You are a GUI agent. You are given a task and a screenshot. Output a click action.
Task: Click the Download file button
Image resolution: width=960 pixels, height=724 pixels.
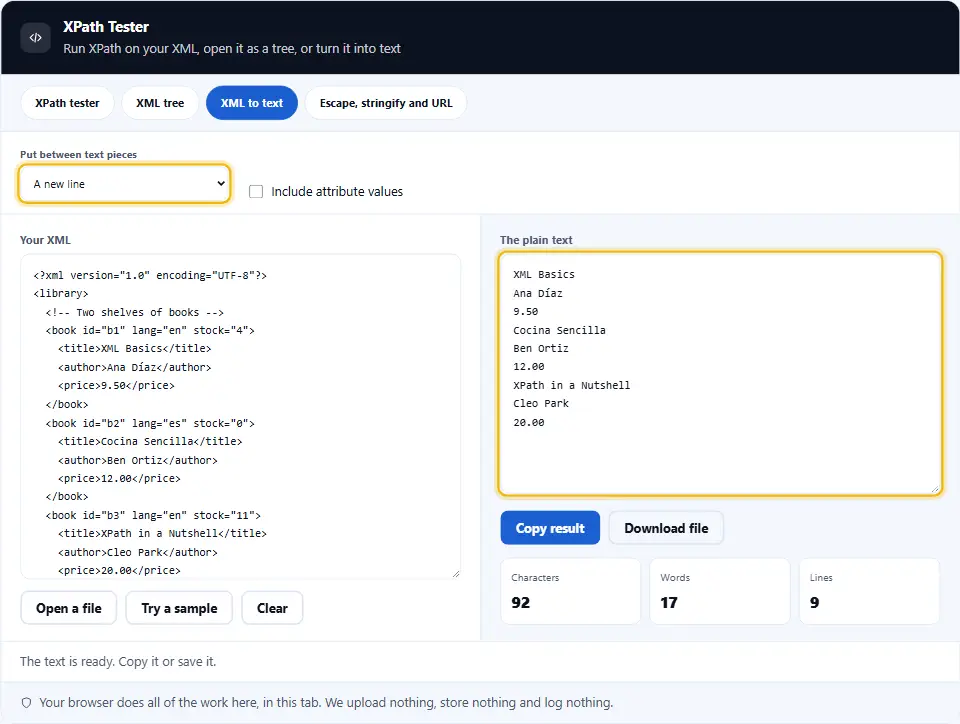click(666, 528)
